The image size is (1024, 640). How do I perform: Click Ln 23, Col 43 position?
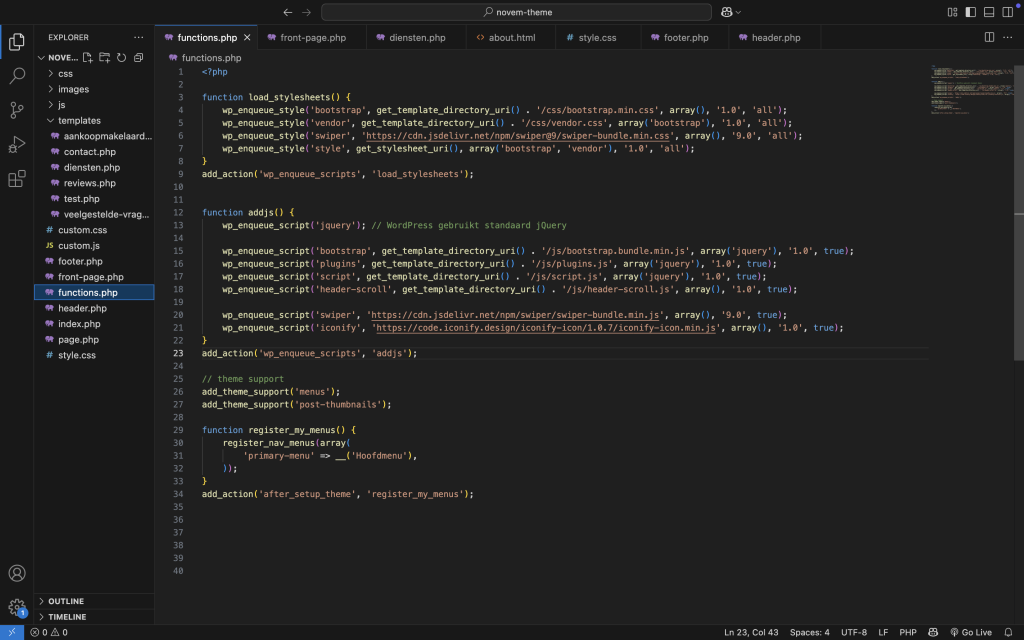(x=751, y=632)
